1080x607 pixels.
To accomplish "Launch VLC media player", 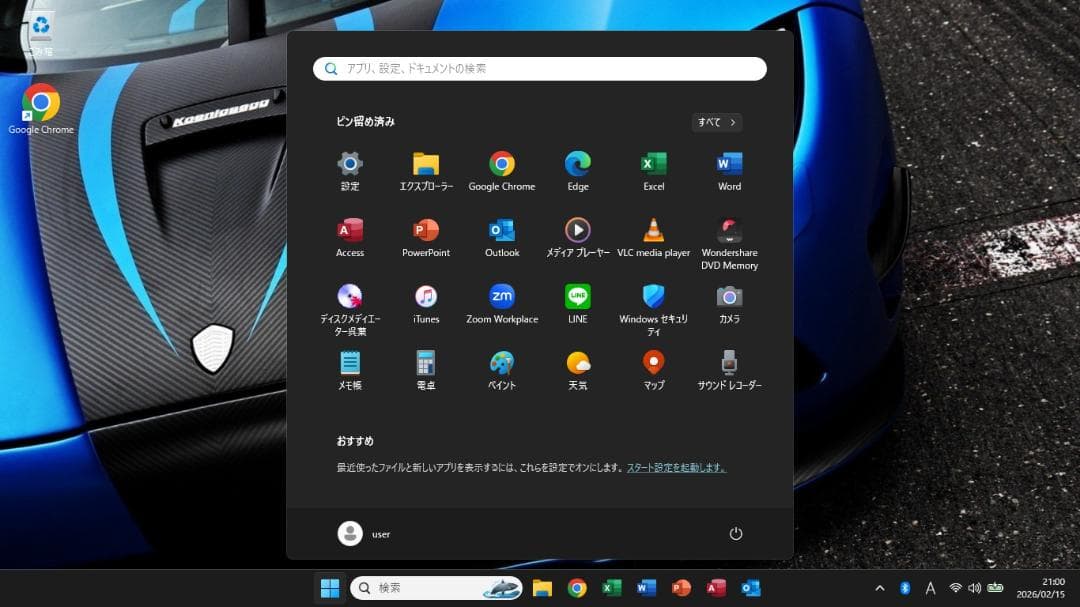I will pyautogui.click(x=653, y=238).
